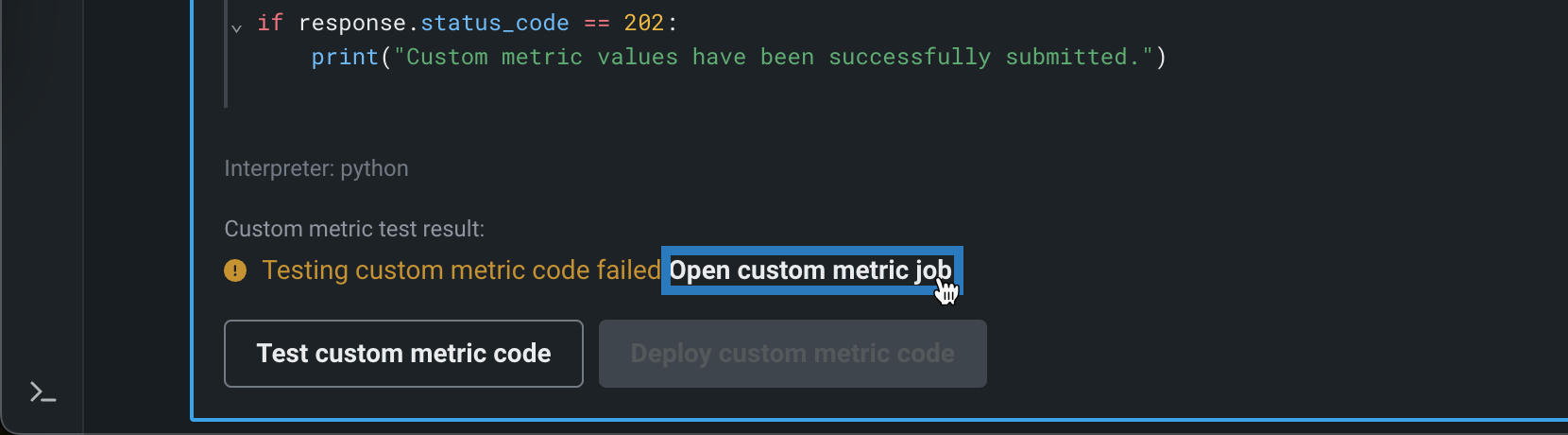Click the == operator in code
This screenshot has width=1568, height=435.
coord(597,23)
